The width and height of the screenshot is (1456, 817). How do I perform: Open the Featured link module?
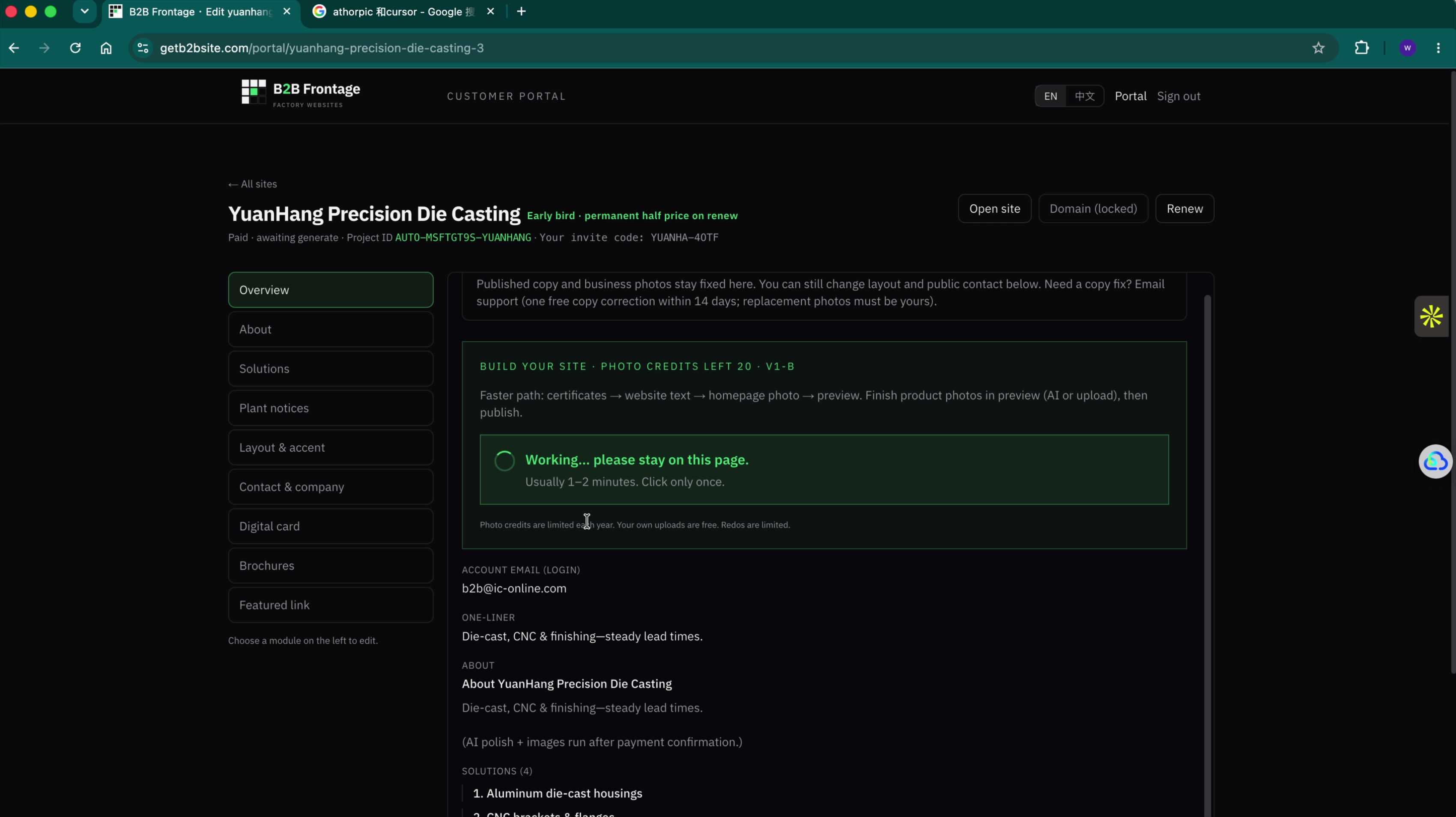[x=331, y=605]
